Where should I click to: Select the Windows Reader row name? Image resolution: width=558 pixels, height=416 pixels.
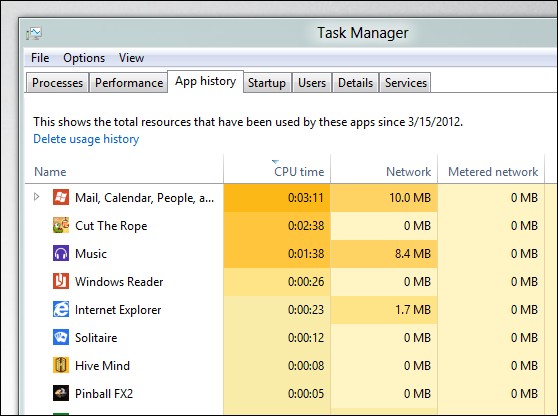pos(119,281)
